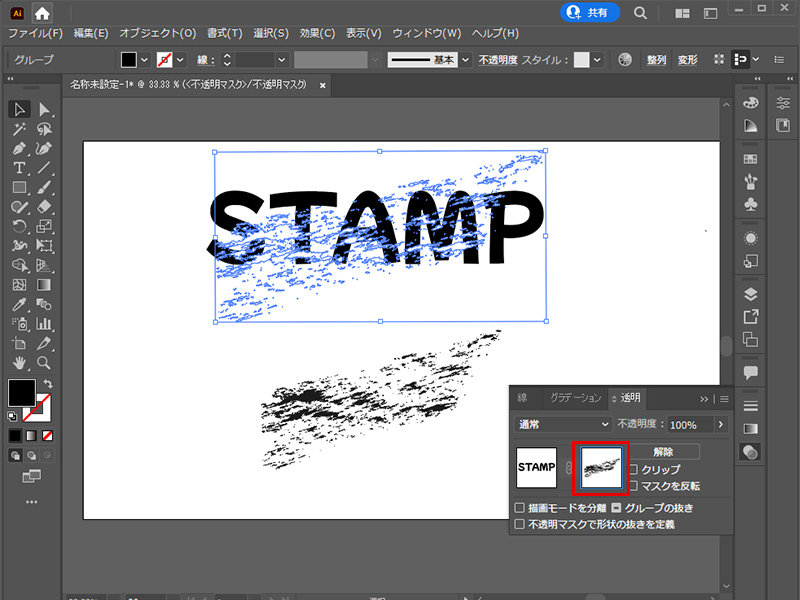This screenshot has width=800, height=600.
Task: Select the Type tool
Action: tap(18, 167)
